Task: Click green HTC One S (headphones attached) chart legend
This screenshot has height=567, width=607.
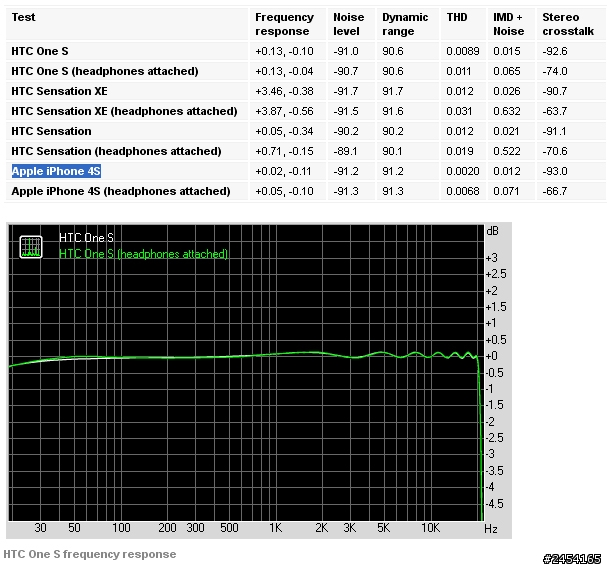Action: [x=143, y=254]
